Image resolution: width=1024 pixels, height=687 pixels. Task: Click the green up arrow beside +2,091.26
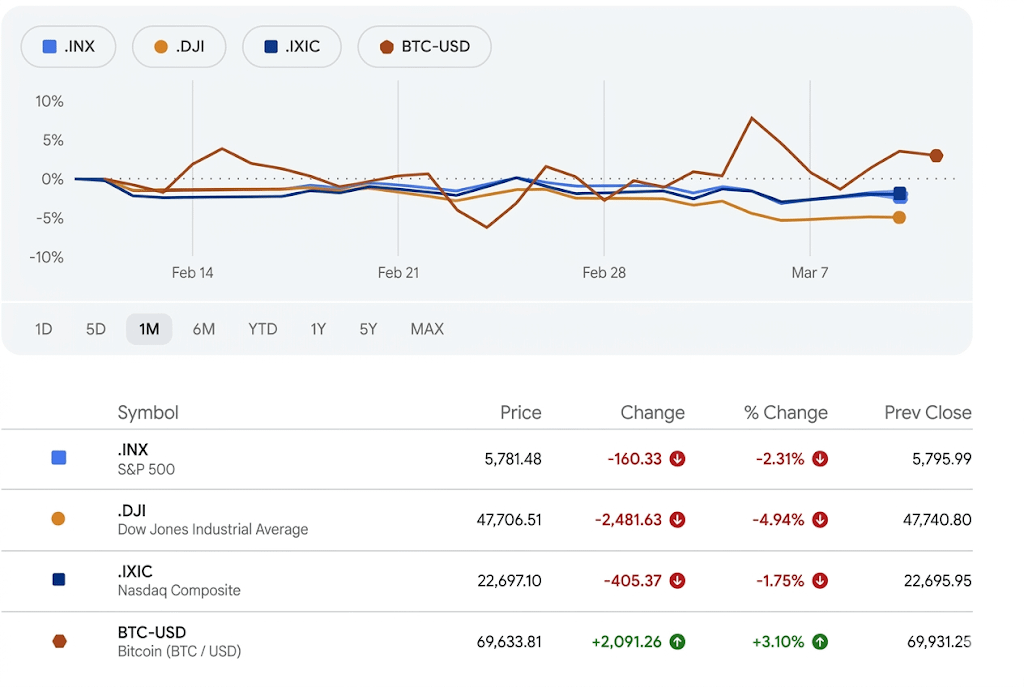coord(677,642)
